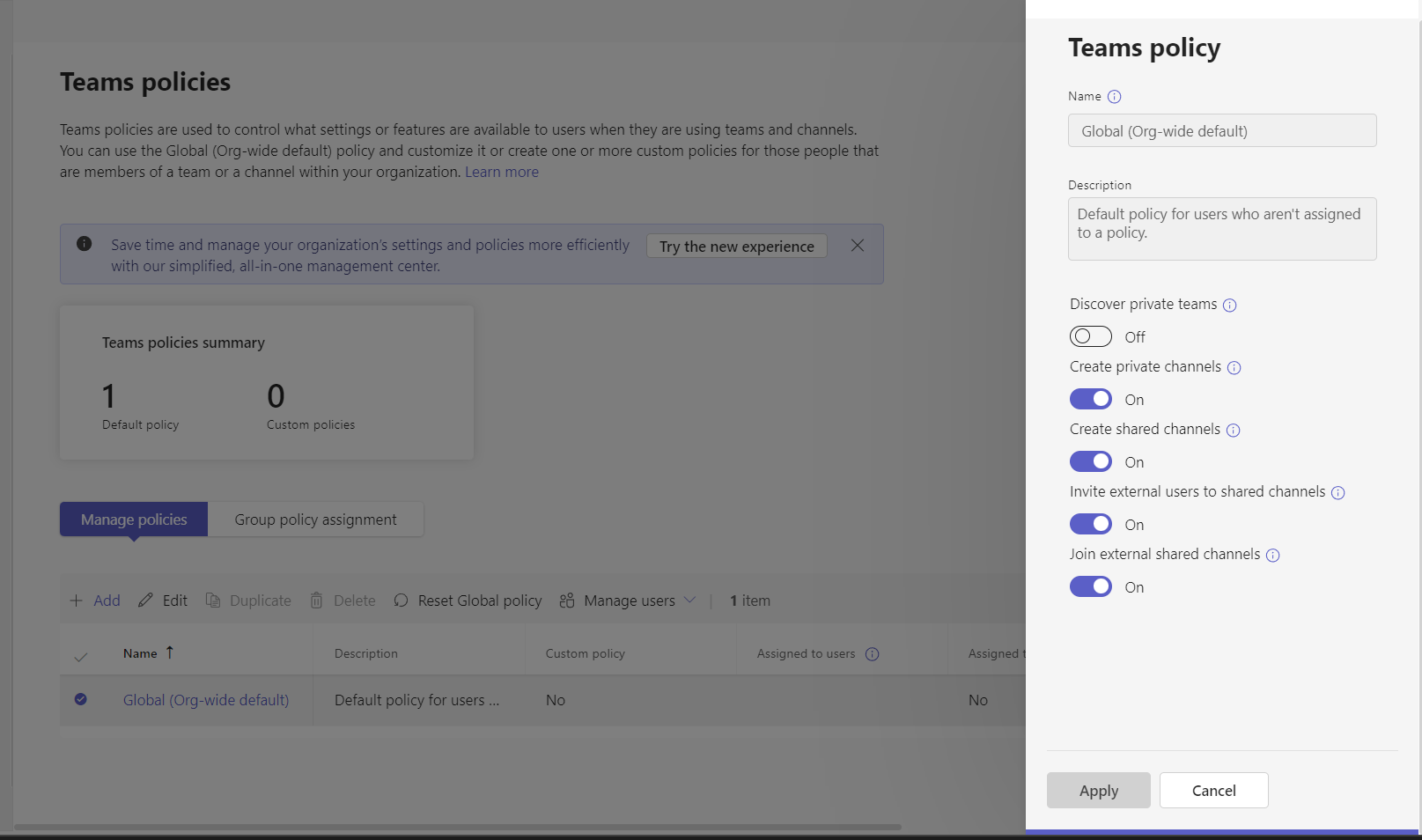Show info for Join external shared channels
The width and height of the screenshot is (1422, 840).
(x=1273, y=556)
